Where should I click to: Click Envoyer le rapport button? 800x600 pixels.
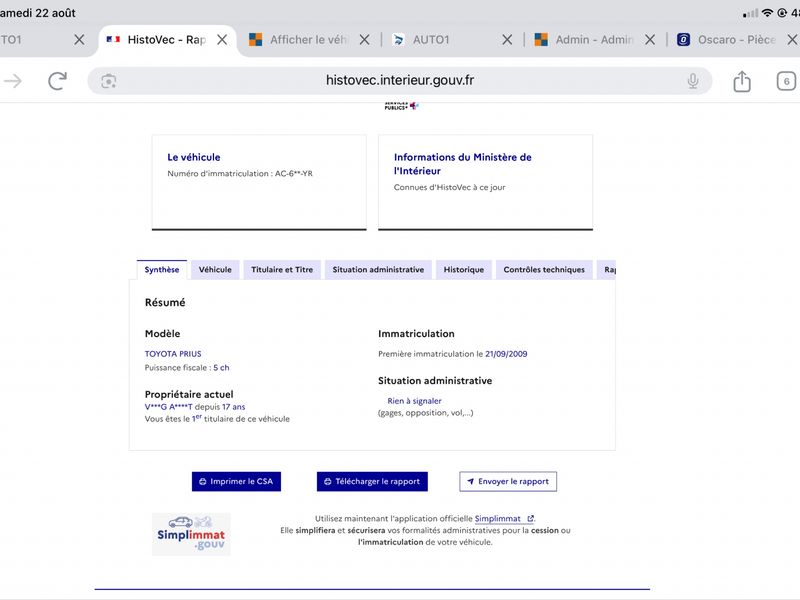508,481
